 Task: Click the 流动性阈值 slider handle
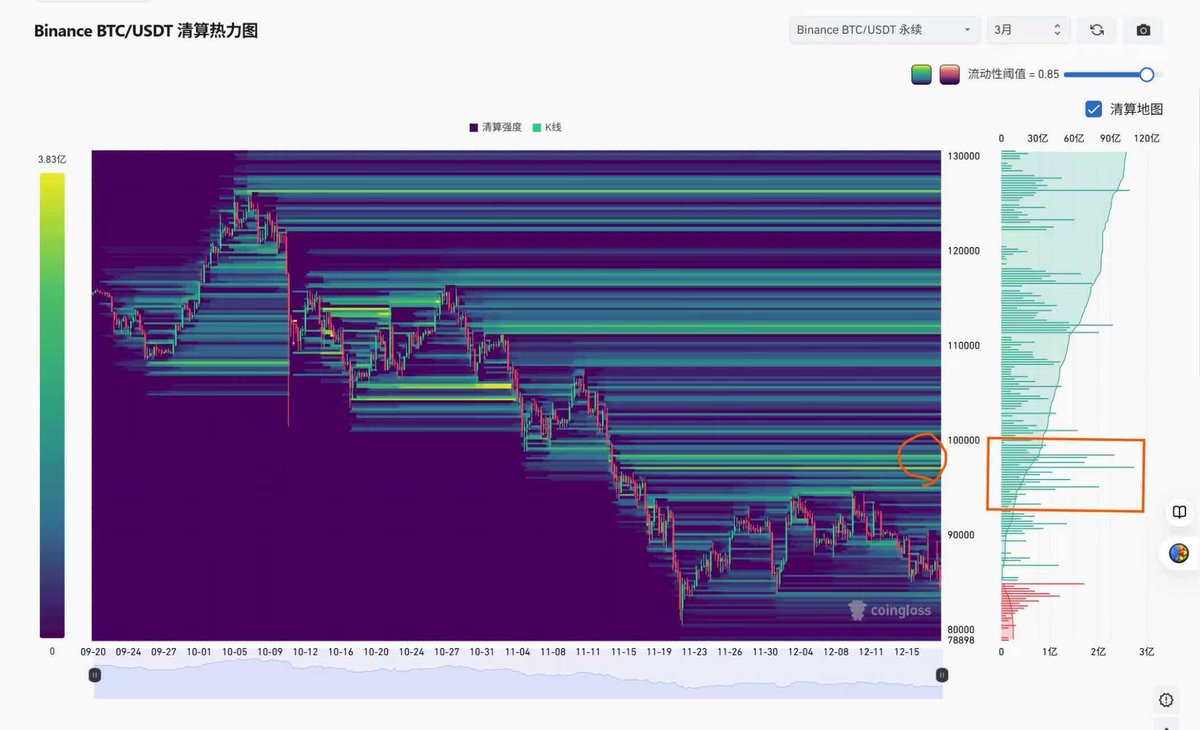tap(1147, 74)
